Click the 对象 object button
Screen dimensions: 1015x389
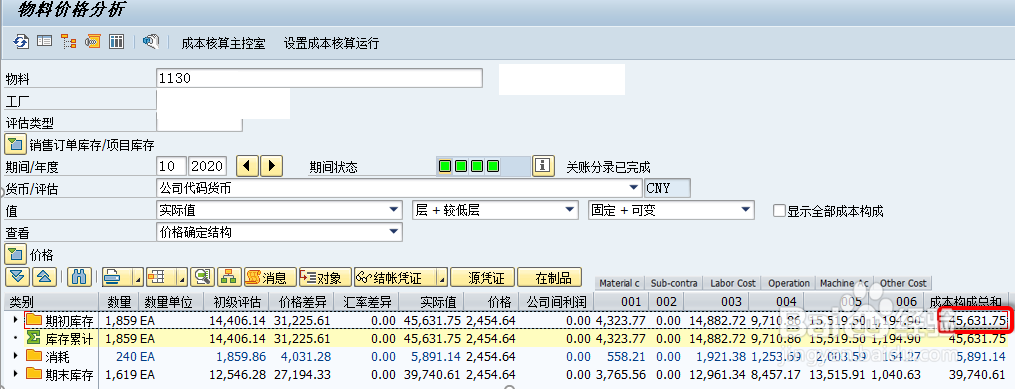324,277
